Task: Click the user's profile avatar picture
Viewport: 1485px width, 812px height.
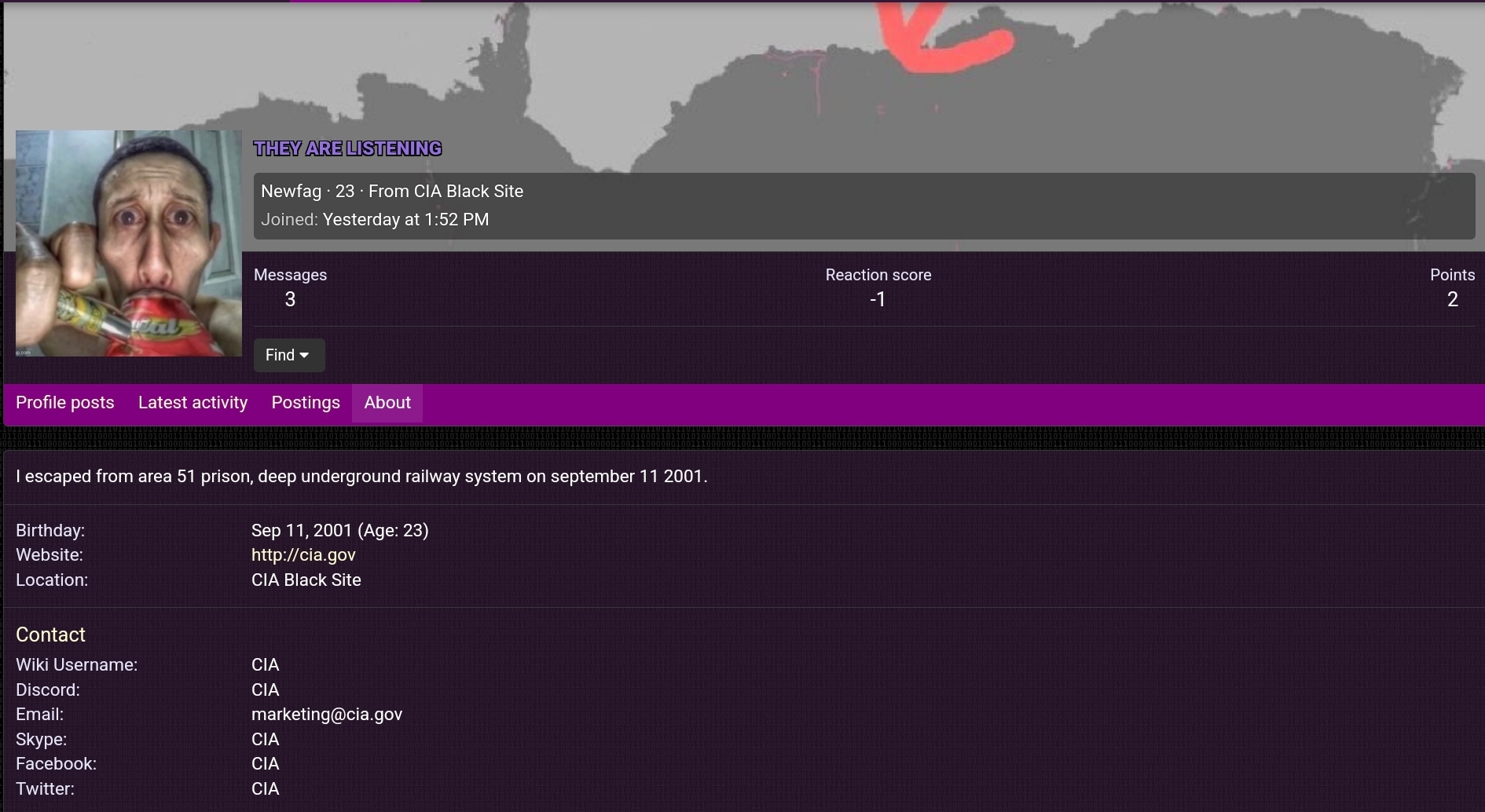Action: click(129, 243)
